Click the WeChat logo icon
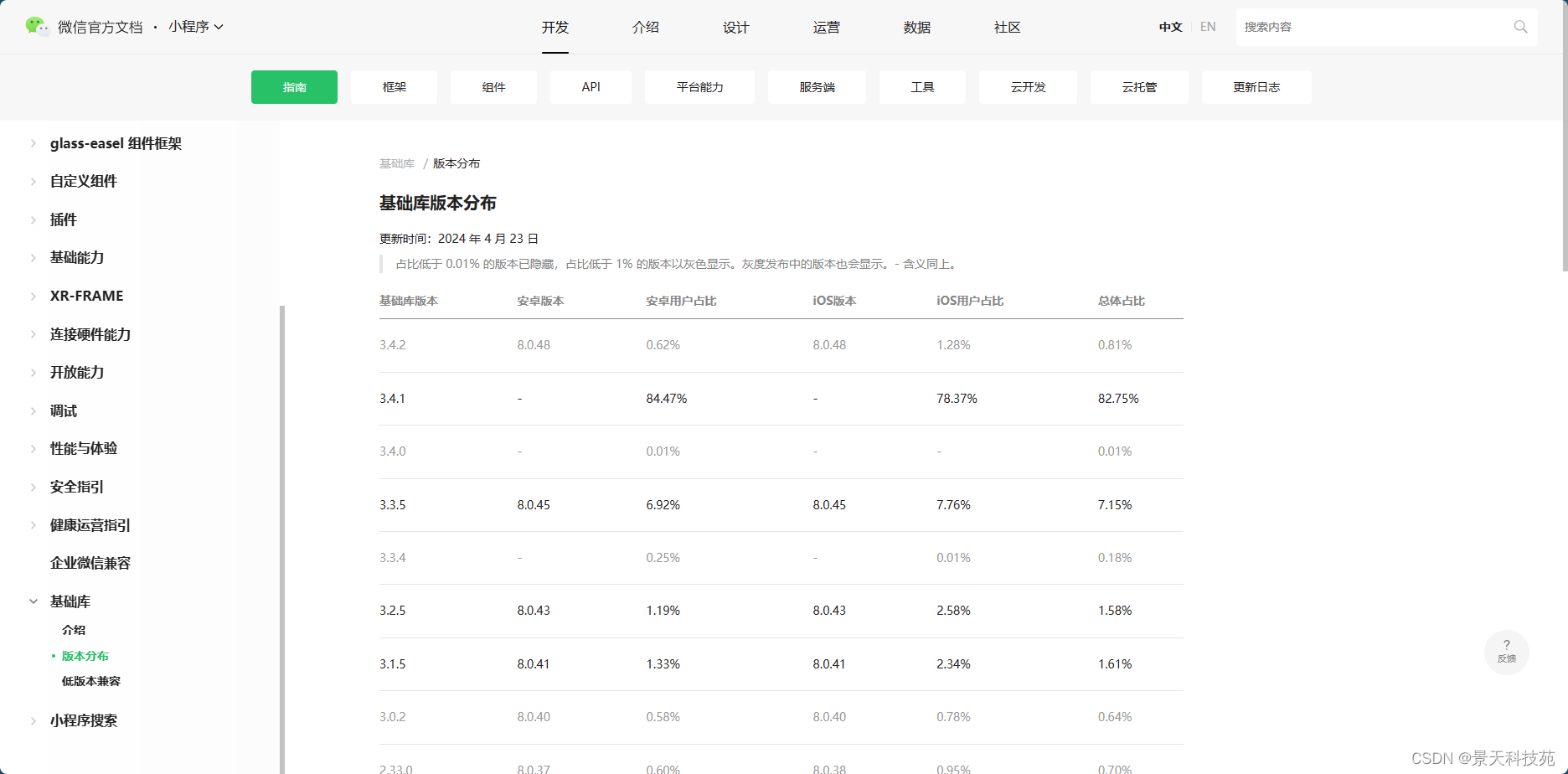1568x774 pixels. (34, 26)
